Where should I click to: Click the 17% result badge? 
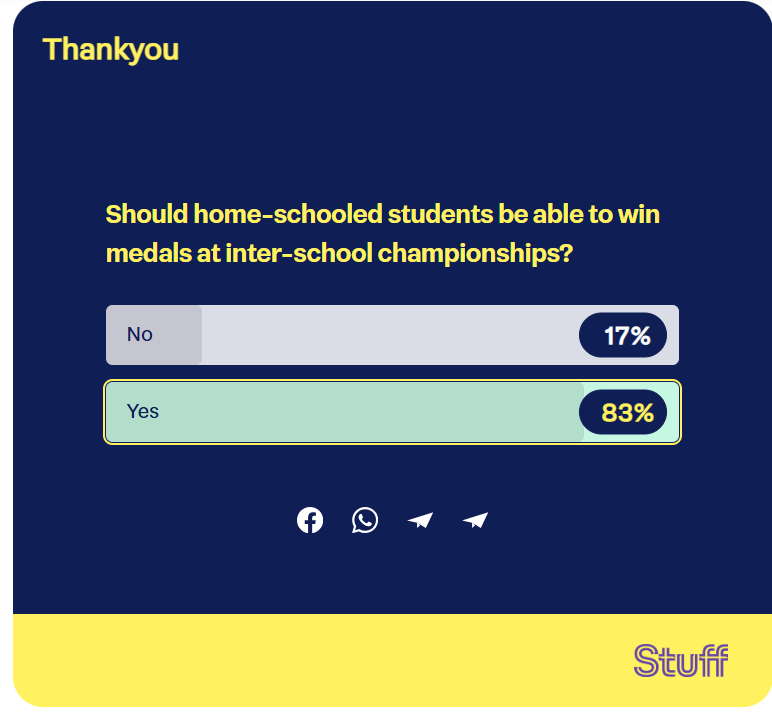623,335
